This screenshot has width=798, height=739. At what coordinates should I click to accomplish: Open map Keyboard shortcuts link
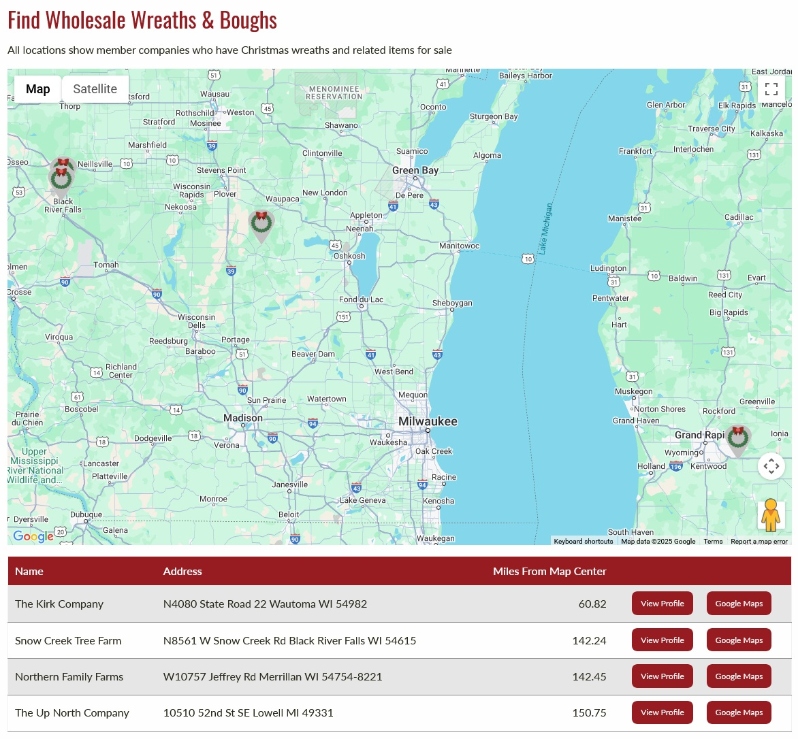(x=584, y=541)
